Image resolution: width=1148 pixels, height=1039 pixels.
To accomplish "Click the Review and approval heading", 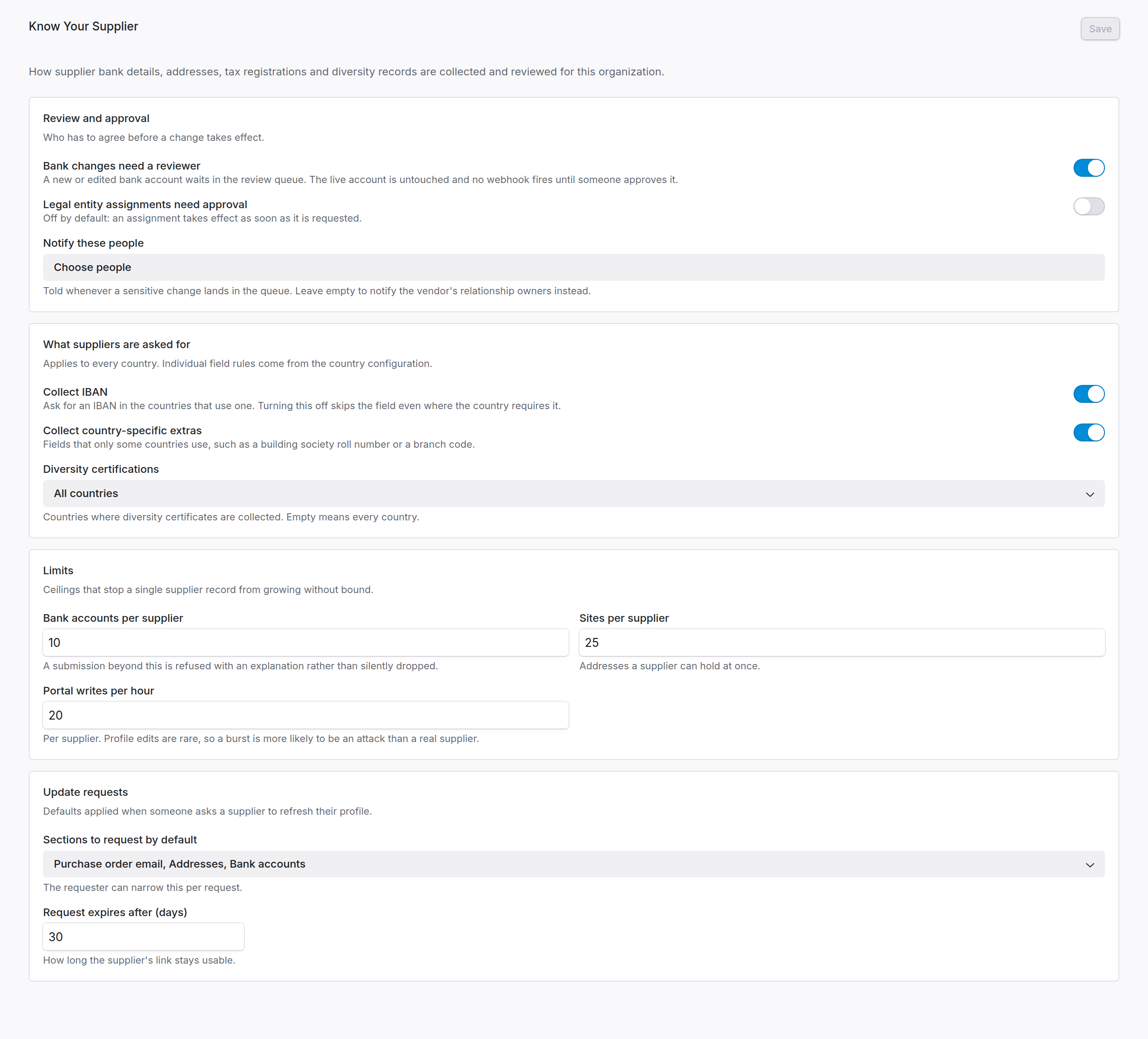I will pos(96,118).
